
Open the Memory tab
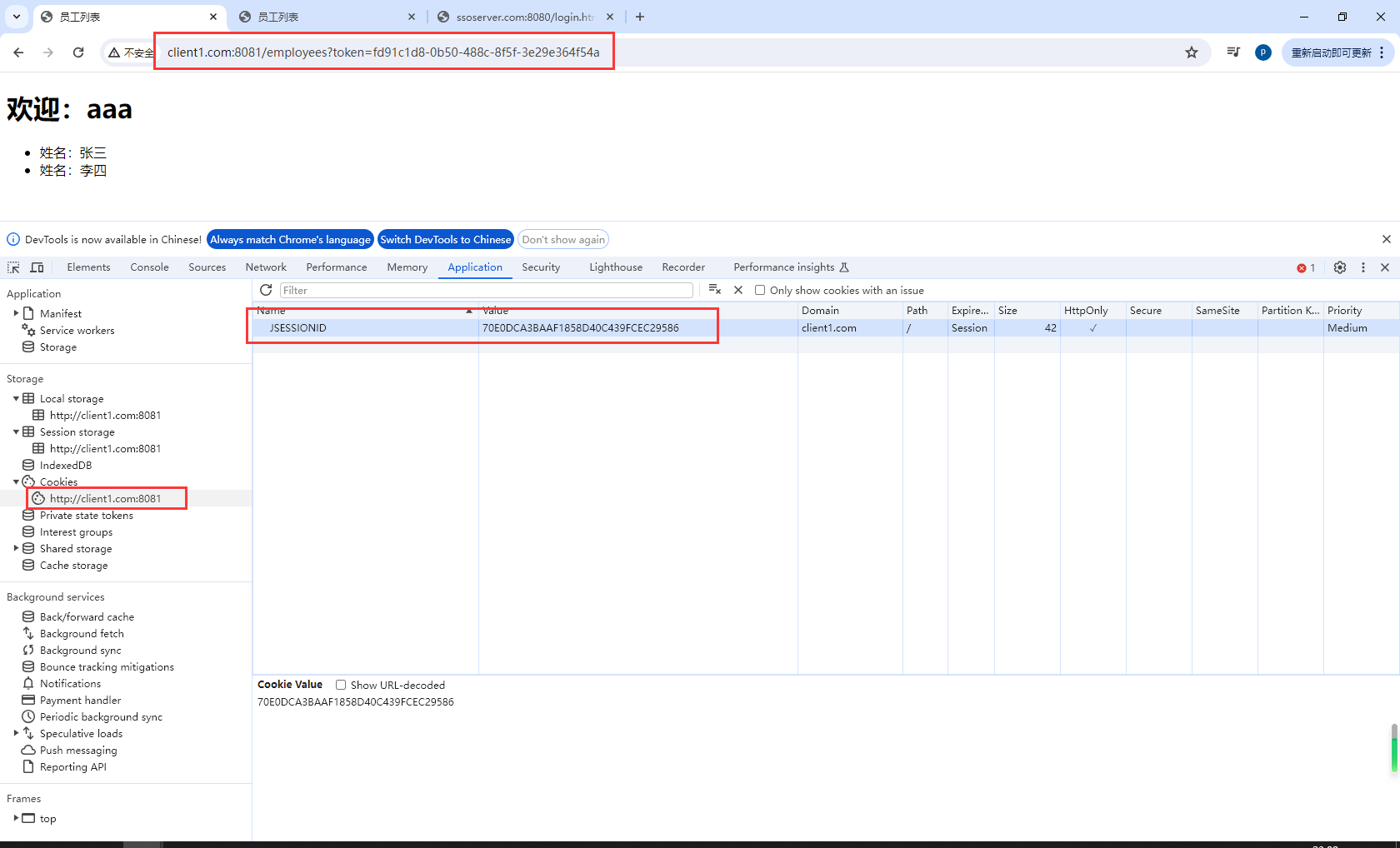point(407,267)
